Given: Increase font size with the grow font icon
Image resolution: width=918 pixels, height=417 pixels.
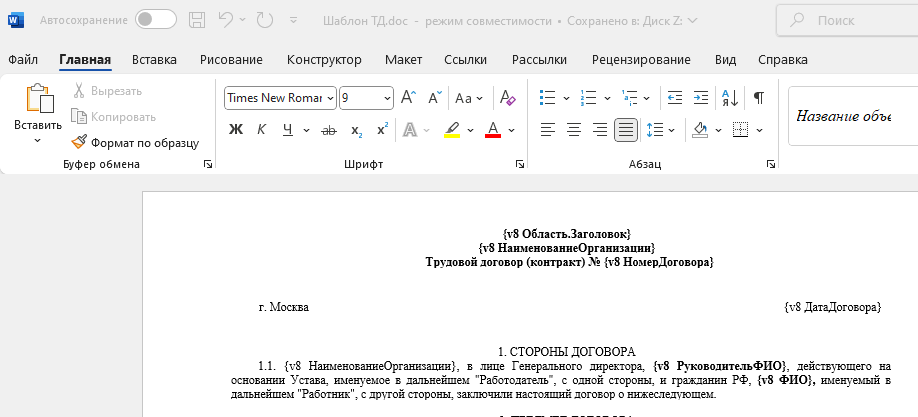Looking at the screenshot, I should click(408, 98).
